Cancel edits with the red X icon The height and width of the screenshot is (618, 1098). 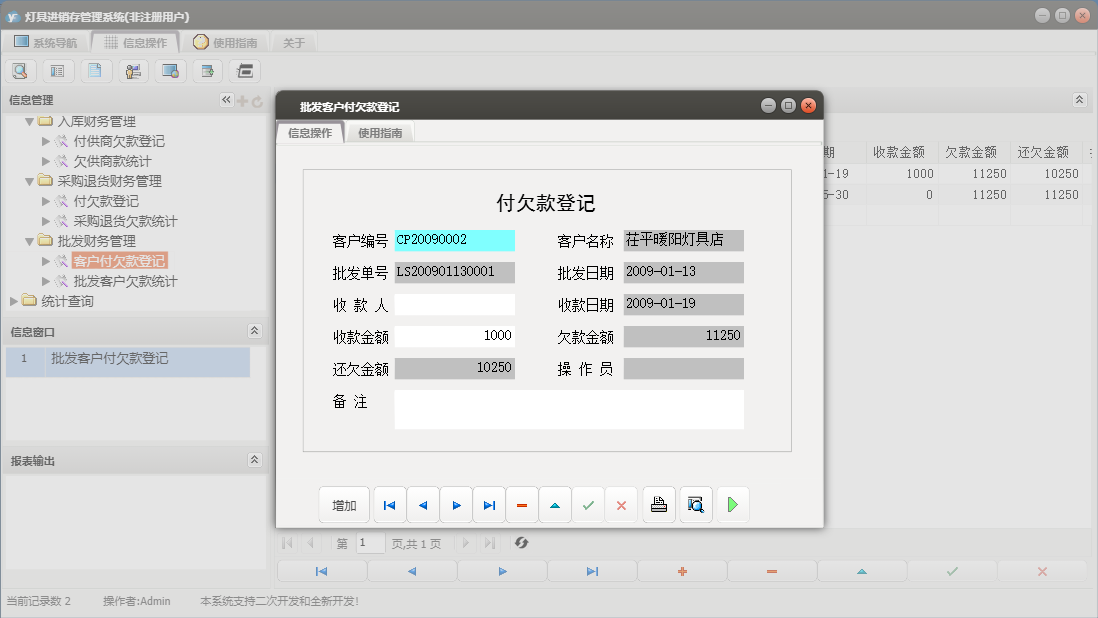click(621, 505)
